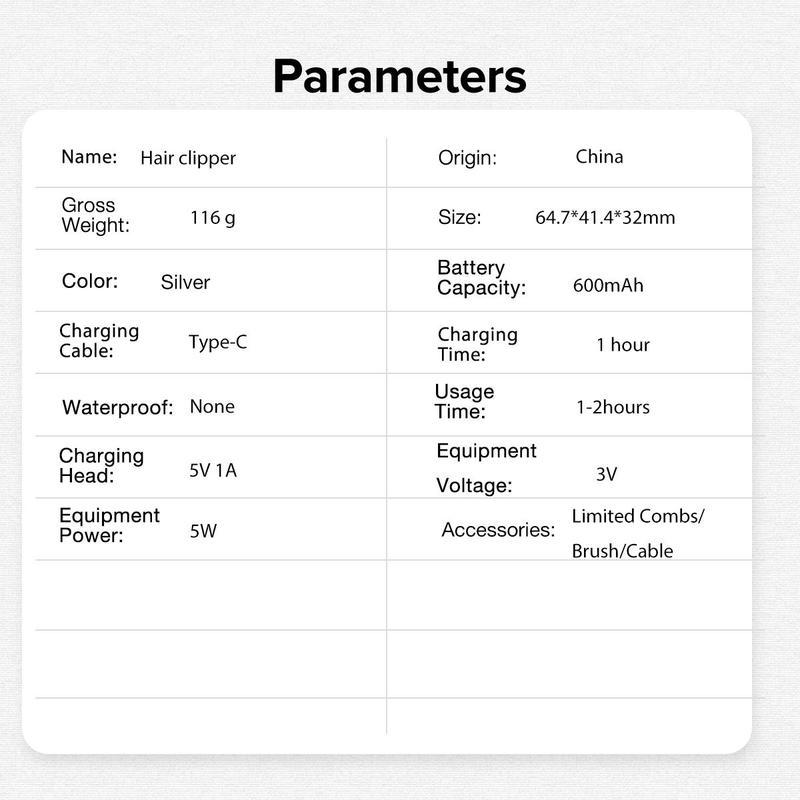This screenshot has height=800, width=800.
Task: Click the 3V equipment voltage value
Action: click(x=607, y=474)
